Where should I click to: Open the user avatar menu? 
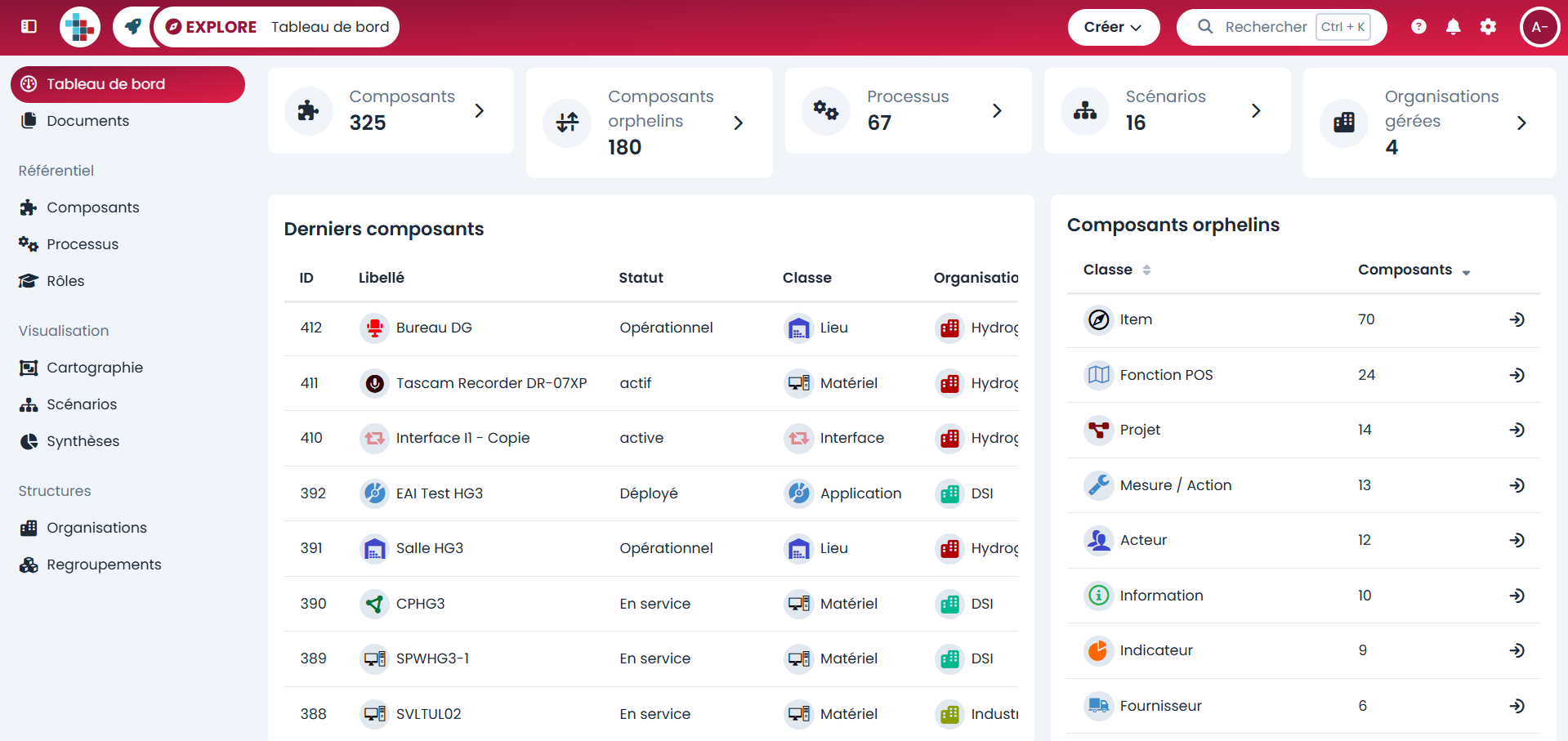click(1539, 27)
